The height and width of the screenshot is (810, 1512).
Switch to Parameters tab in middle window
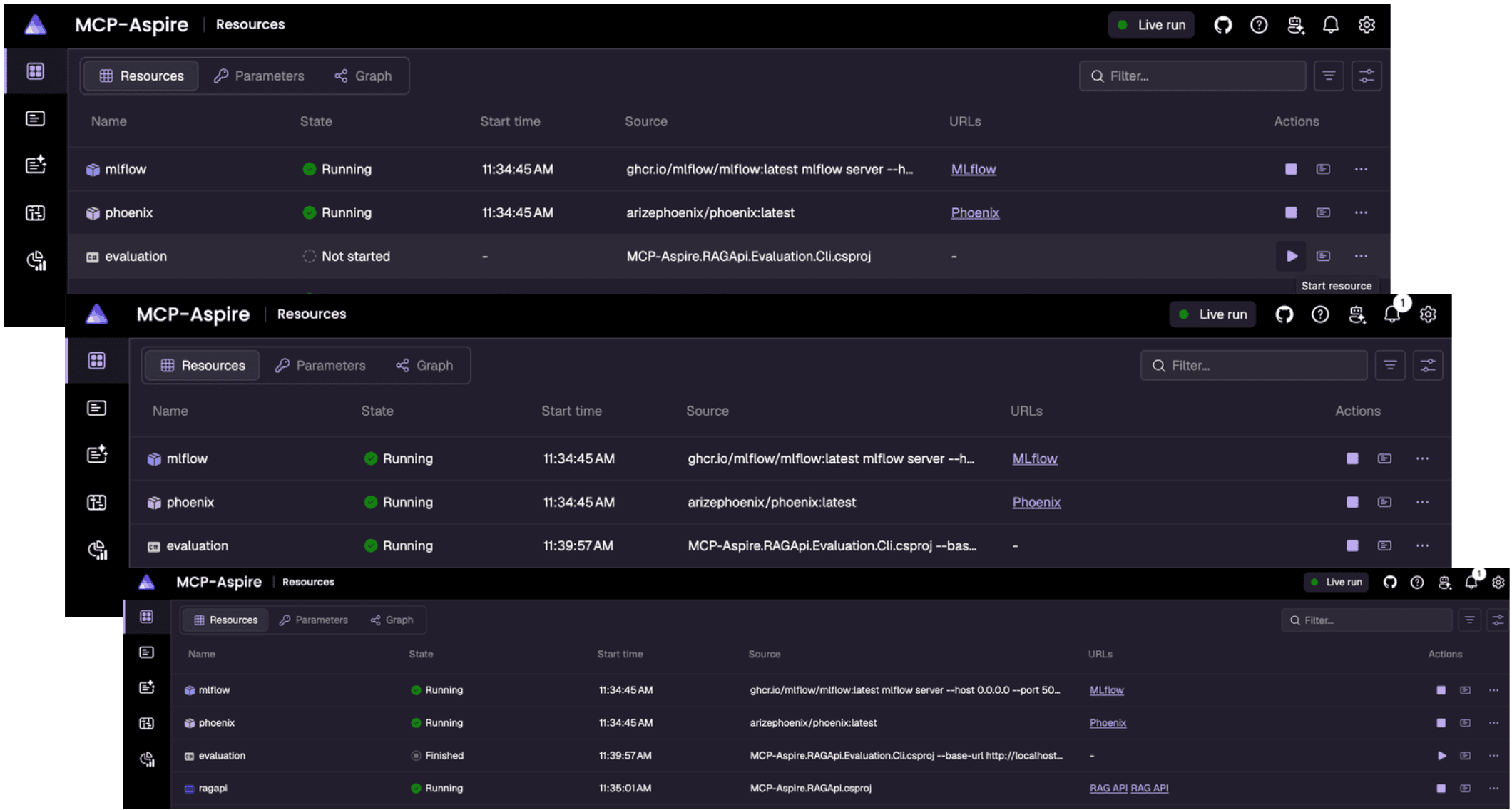321,365
